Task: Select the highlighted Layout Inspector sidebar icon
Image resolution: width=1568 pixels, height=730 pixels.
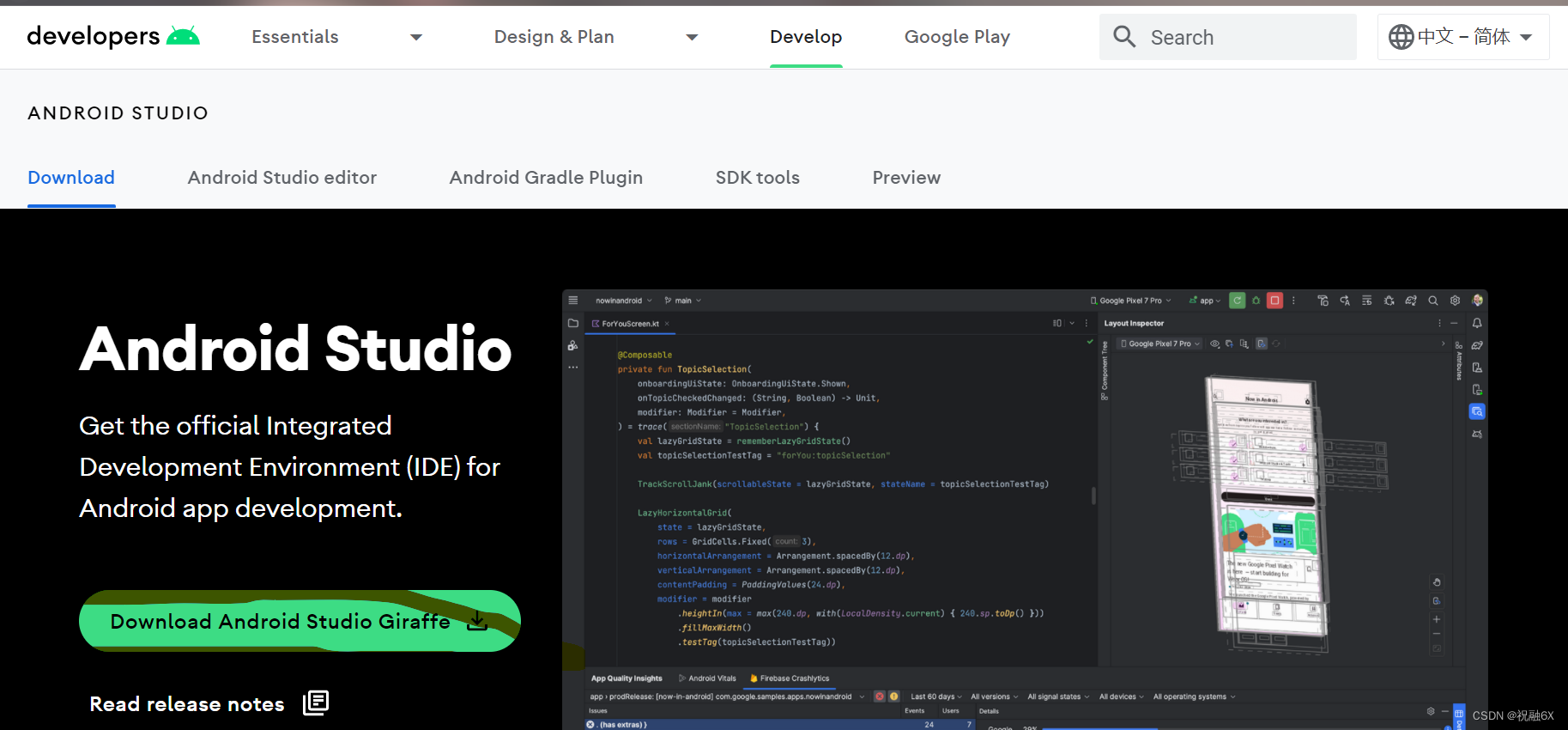Action: coord(1477,411)
